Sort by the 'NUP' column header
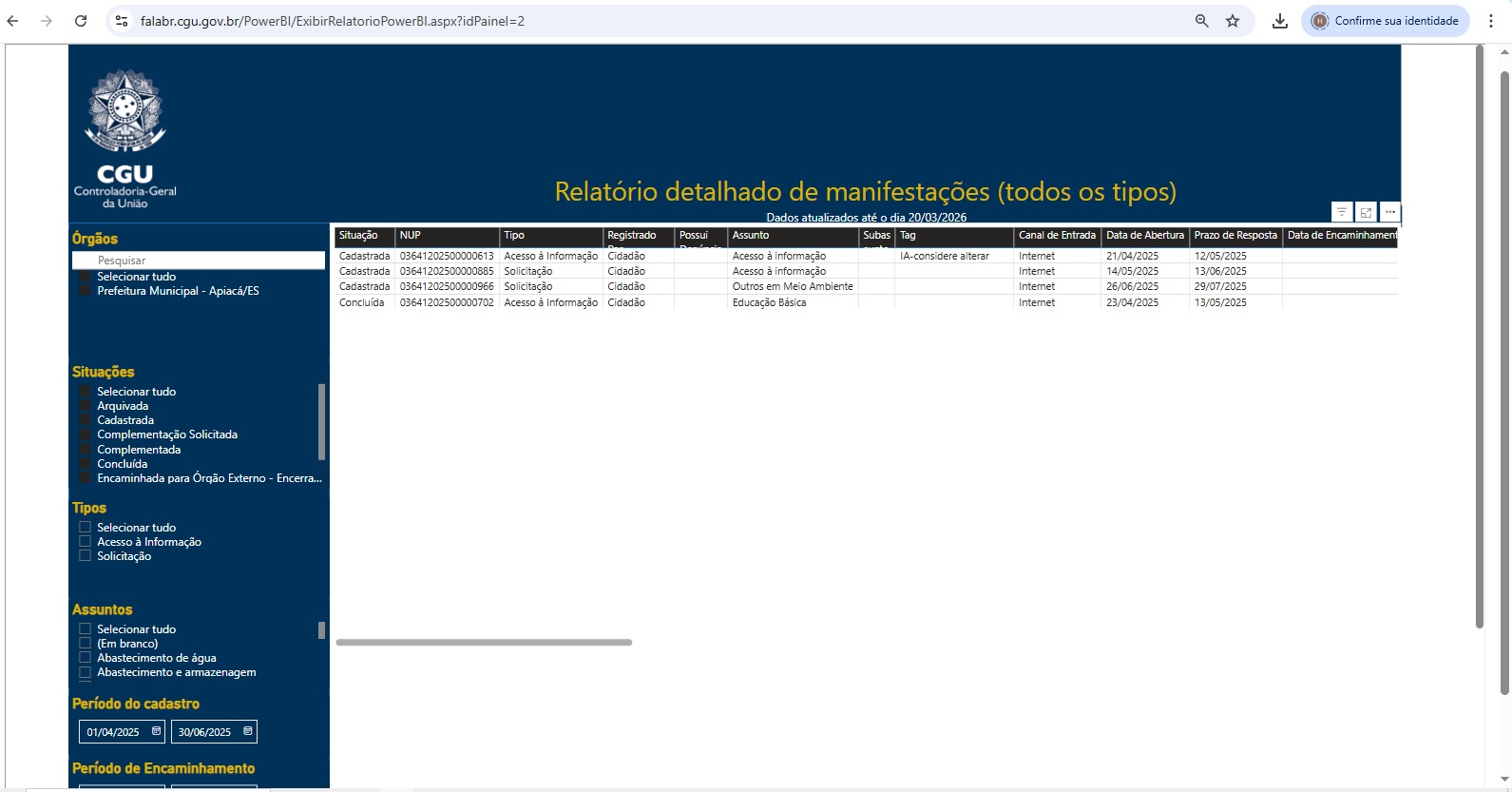Viewport: 1512px width, 792px height. (448, 237)
